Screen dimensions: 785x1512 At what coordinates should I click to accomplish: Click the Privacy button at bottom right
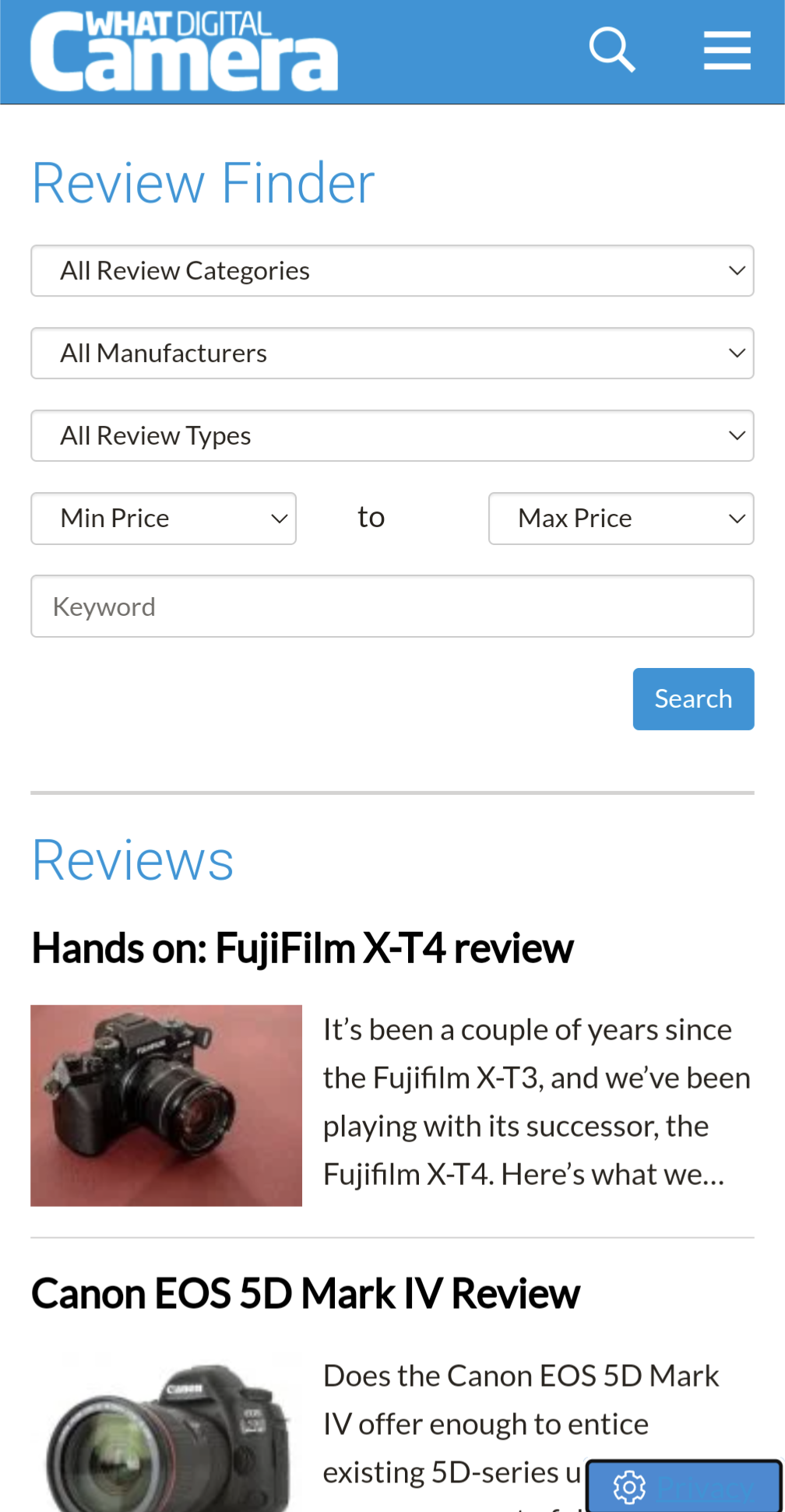click(x=684, y=1487)
